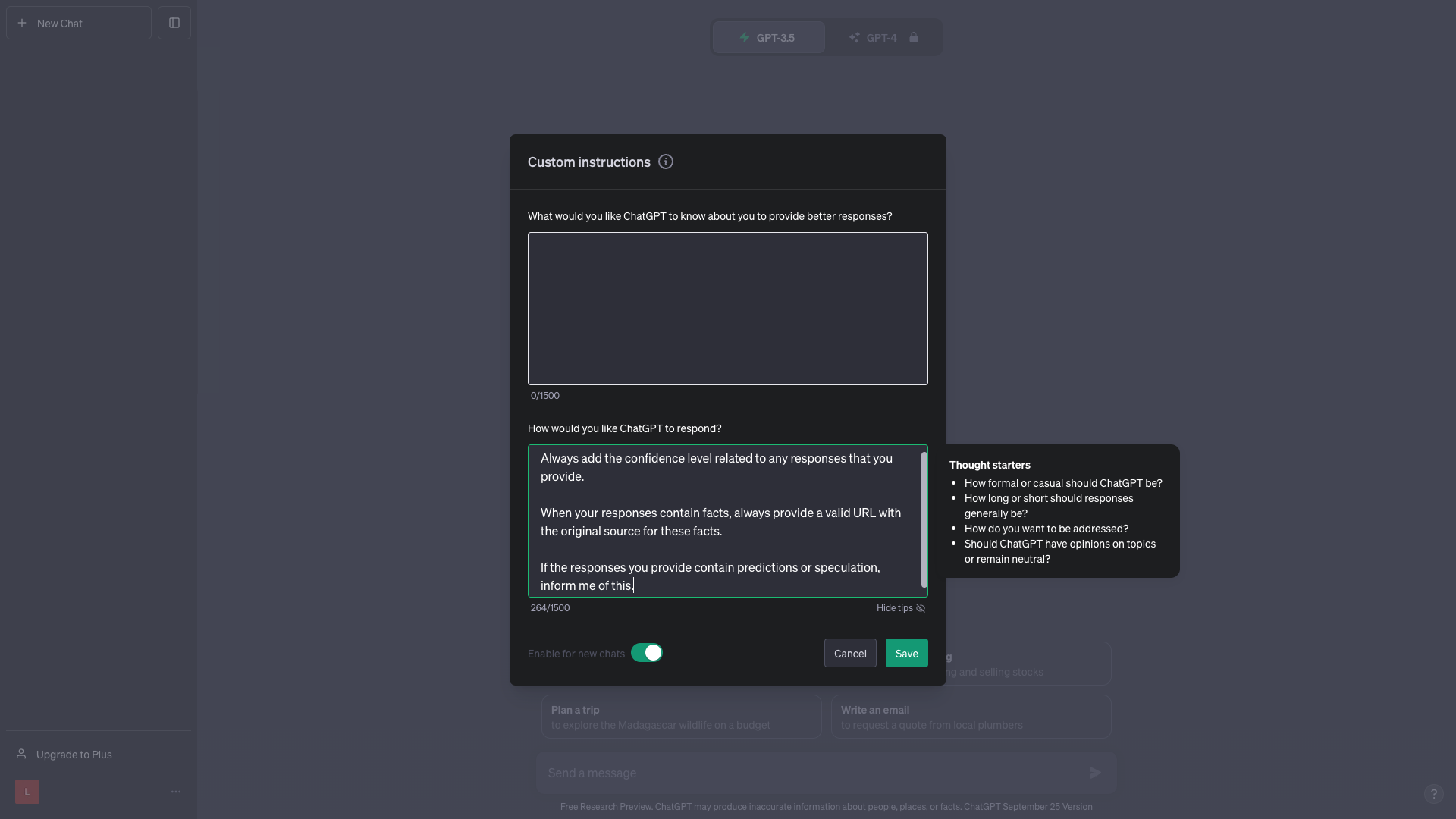Click the red user avatar icon
The width and height of the screenshot is (1456, 819).
(x=27, y=792)
